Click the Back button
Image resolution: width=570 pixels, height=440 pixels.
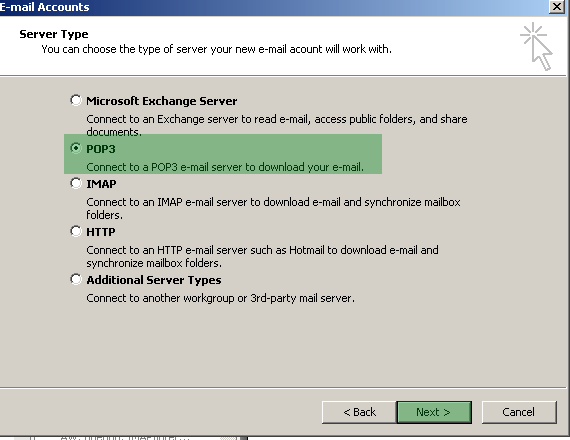point(359,412)
